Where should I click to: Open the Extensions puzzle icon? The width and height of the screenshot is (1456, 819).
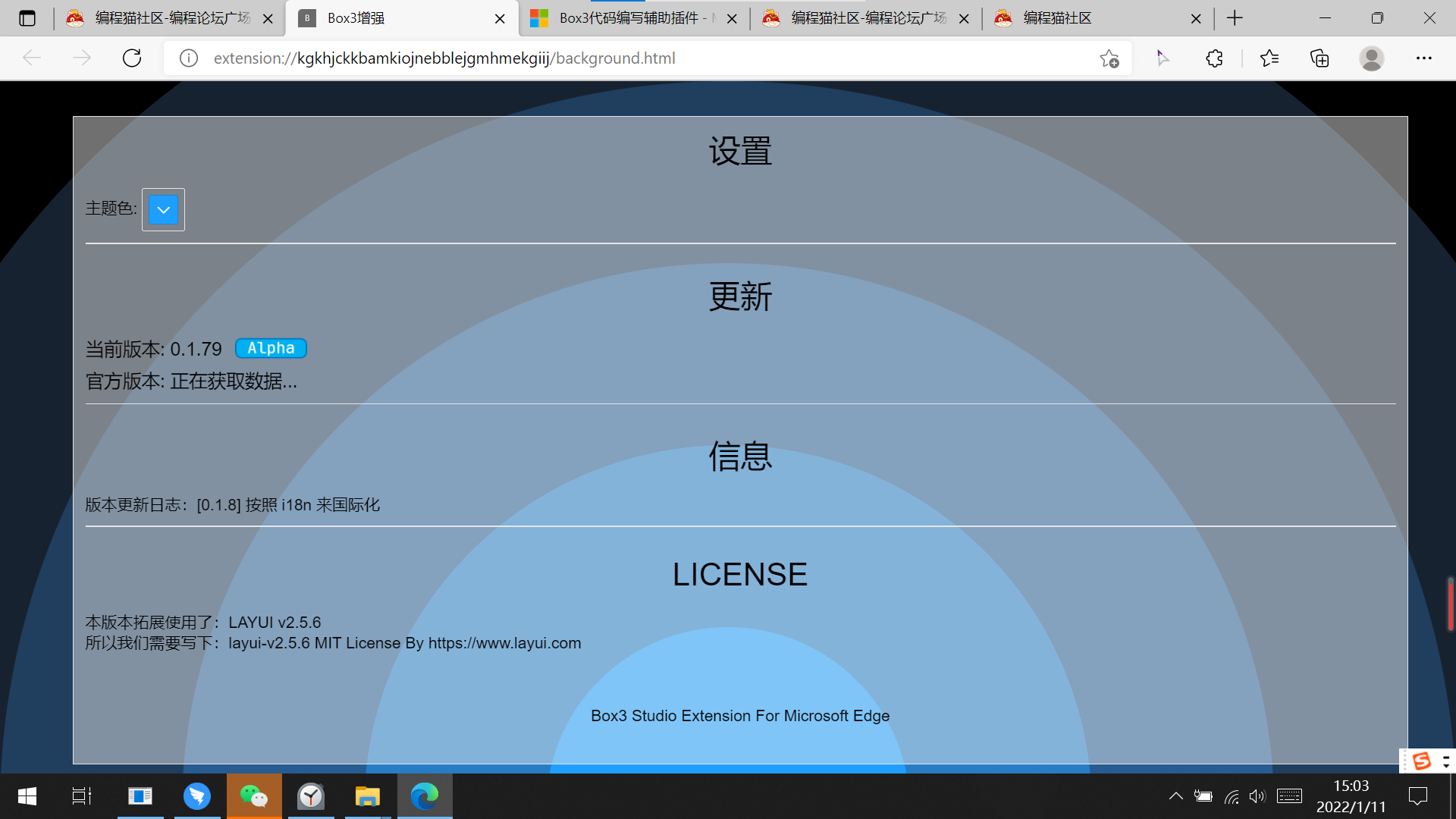pos(1214,58)
